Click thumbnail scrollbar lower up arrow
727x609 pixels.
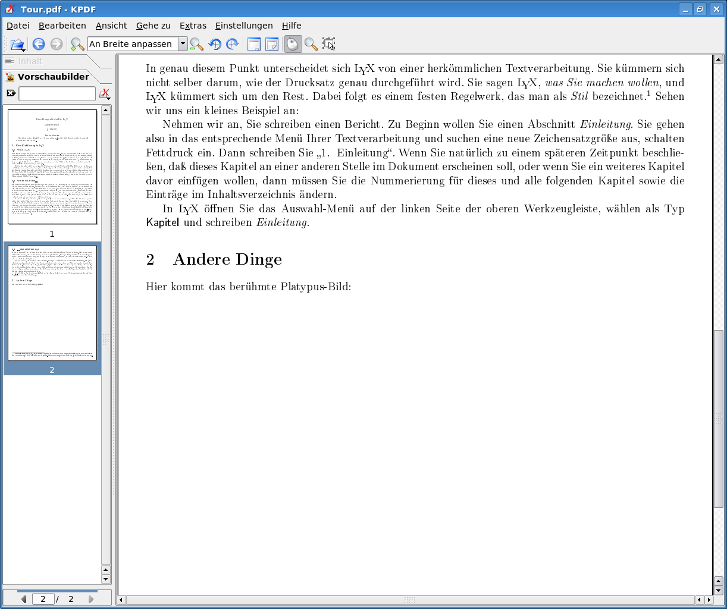click(x=106, y=570)
